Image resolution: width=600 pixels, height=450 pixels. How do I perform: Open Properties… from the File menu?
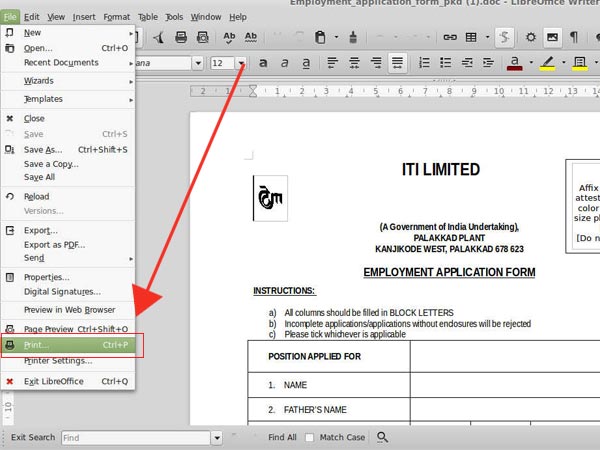pyautogui.click(x=68, y=277)
